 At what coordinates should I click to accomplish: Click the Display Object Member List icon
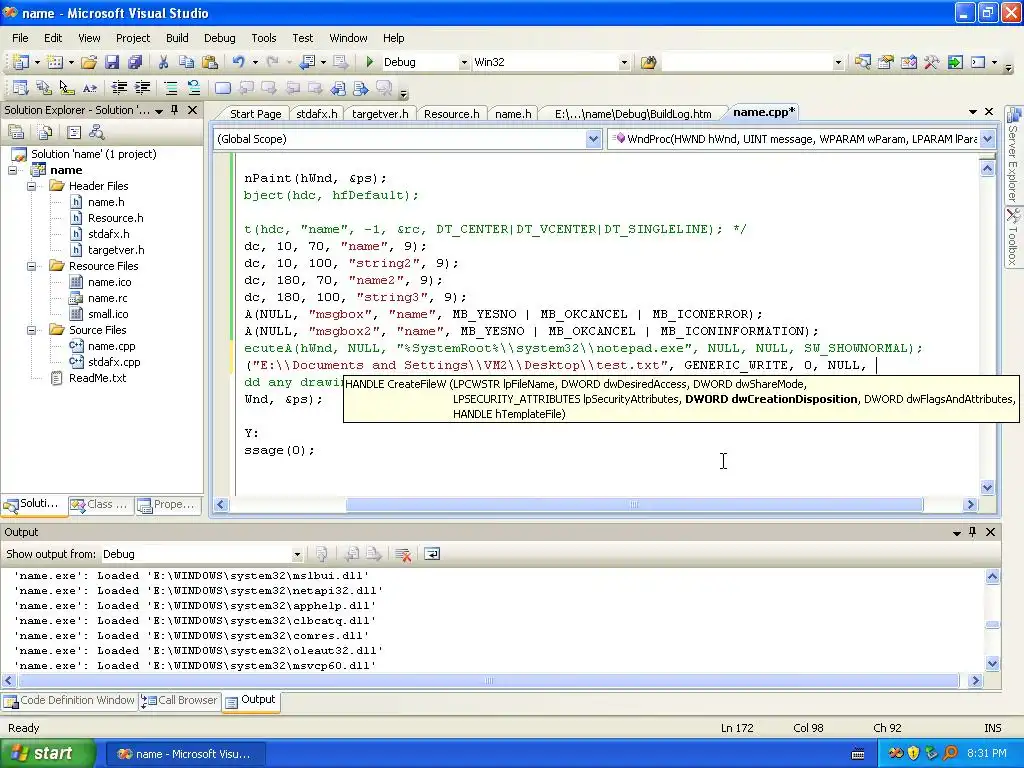coord(20,88)
